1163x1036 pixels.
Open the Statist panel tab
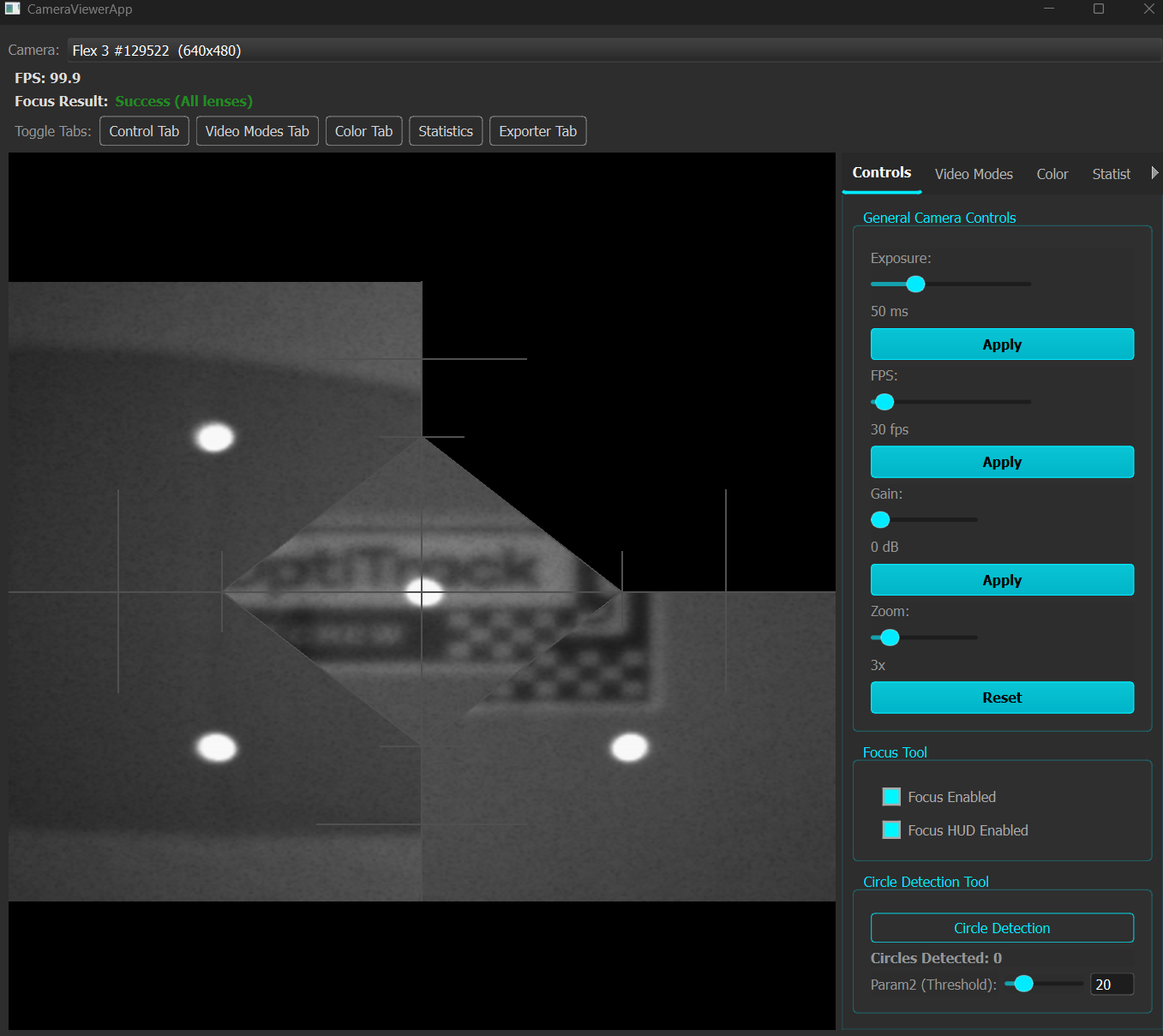point(1111,173)
